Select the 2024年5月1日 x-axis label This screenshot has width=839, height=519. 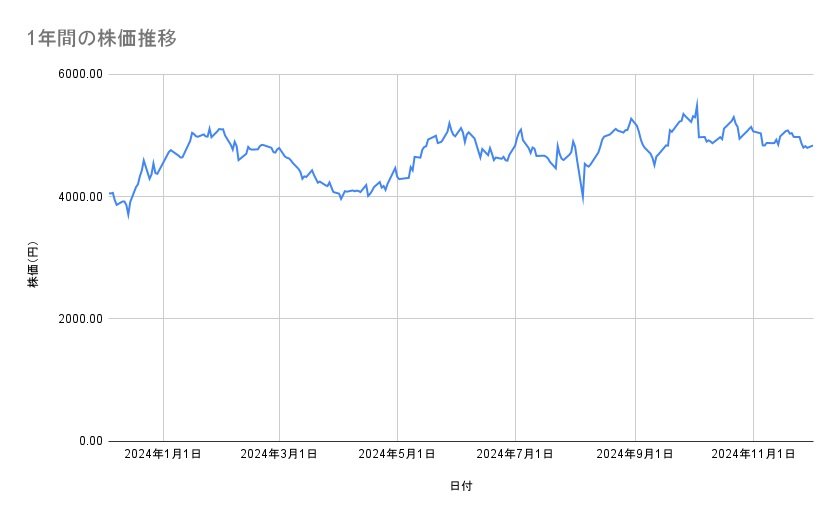click(x=397, y=454)
